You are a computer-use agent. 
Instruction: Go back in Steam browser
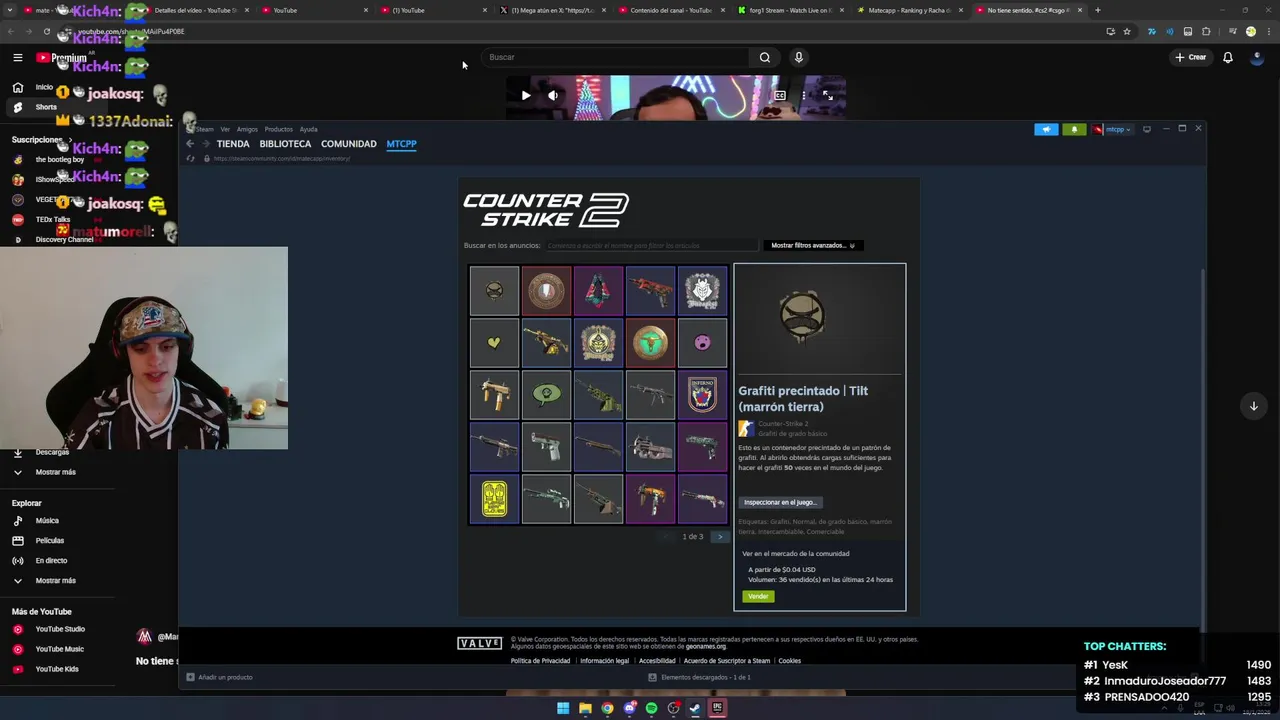coord(190,144)
